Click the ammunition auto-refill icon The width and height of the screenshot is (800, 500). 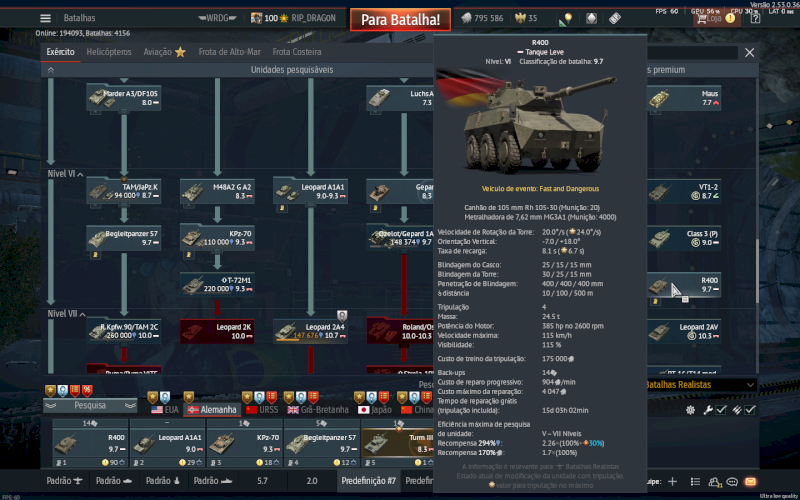(737, 410)
